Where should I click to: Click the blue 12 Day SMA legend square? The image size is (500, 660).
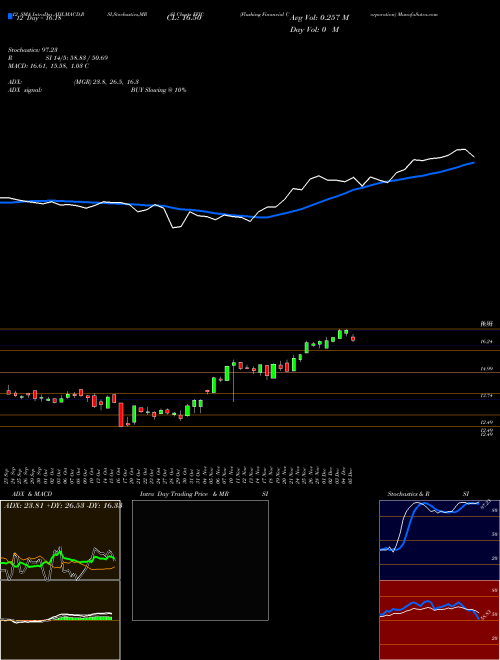[x=11, y=16]
